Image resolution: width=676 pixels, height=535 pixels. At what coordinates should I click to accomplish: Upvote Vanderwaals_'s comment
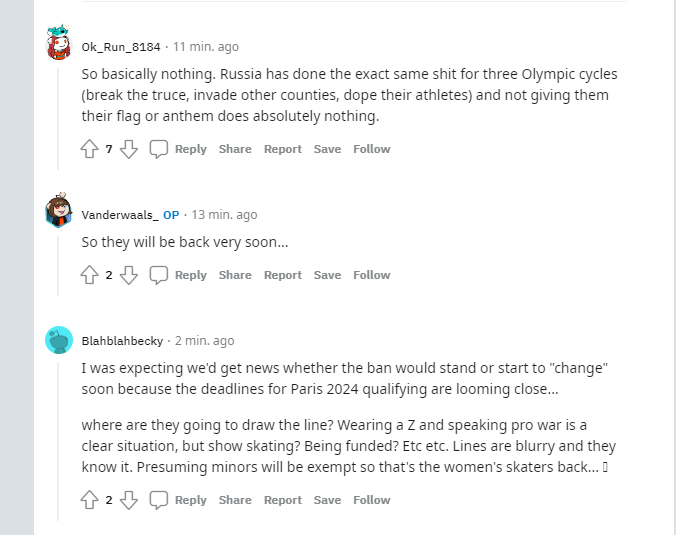(90, 275)
